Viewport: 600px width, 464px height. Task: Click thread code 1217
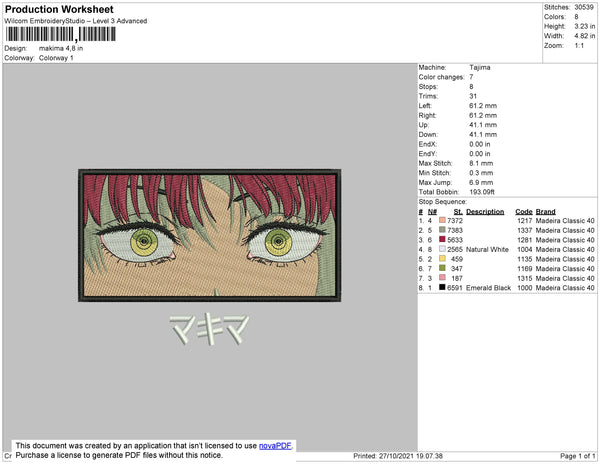(x=525, y=221)
